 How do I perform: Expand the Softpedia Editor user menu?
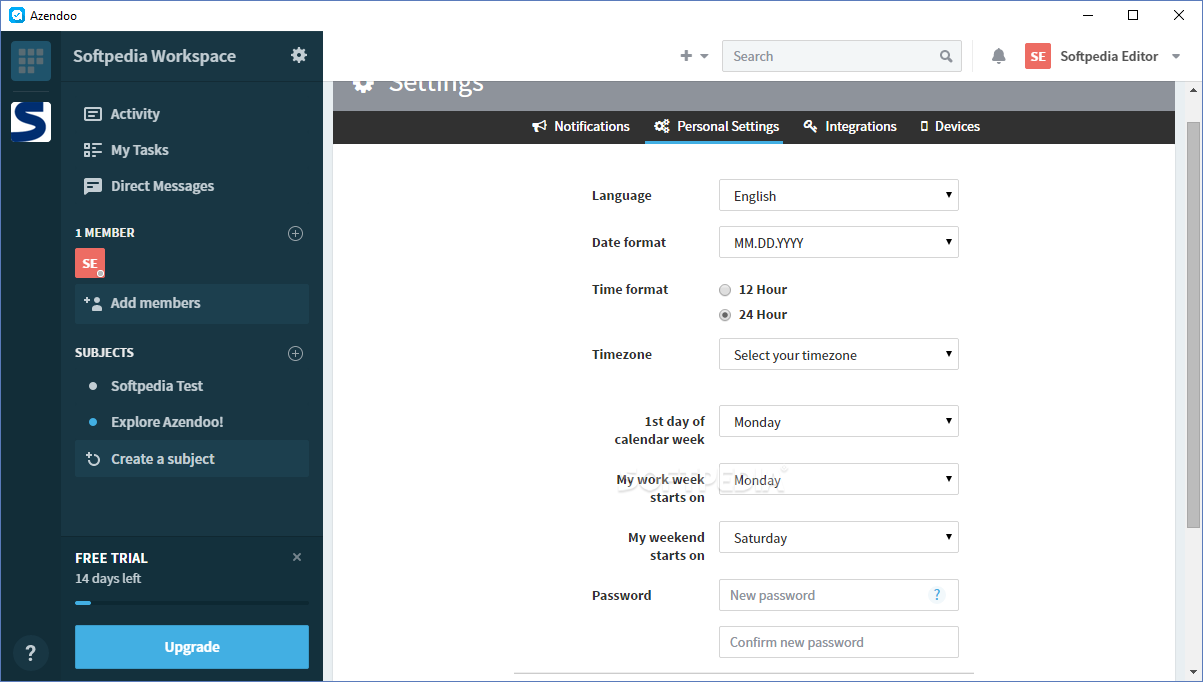point(1176,57)
